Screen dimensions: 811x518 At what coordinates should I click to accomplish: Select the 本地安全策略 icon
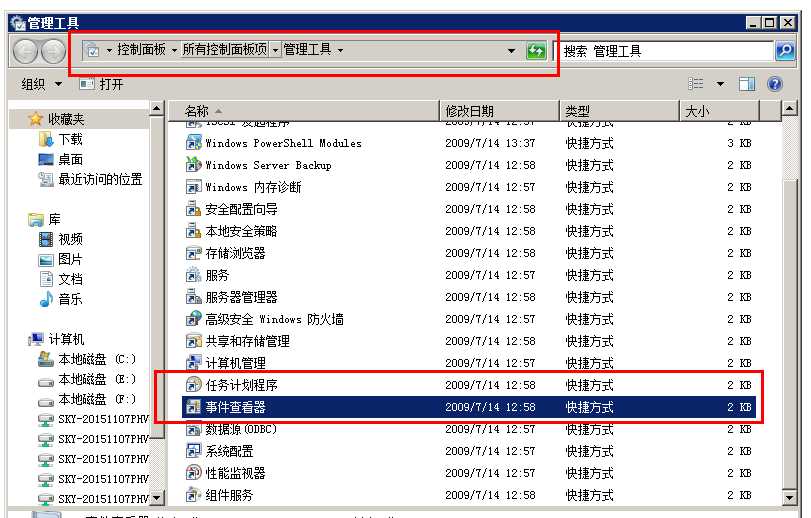coord(193,231)
